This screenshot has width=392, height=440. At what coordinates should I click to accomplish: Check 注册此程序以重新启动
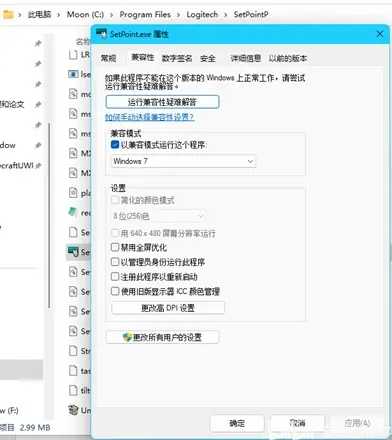click(x=115, y=276)
